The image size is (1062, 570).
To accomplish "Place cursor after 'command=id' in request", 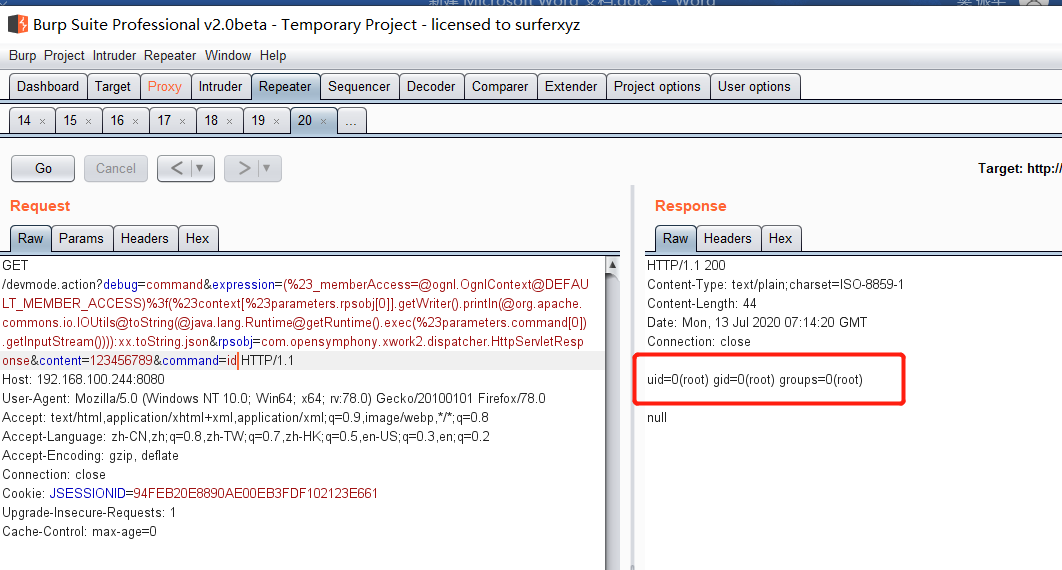I will tap(238, 361).
